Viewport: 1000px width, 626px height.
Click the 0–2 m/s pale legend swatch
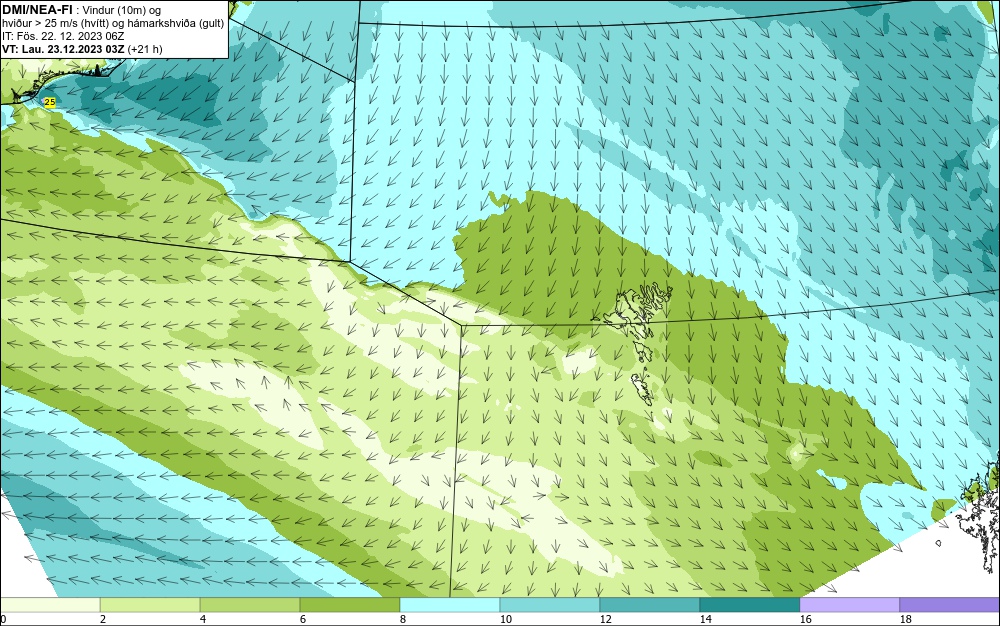pyautogui.click(x=50, y=604)
